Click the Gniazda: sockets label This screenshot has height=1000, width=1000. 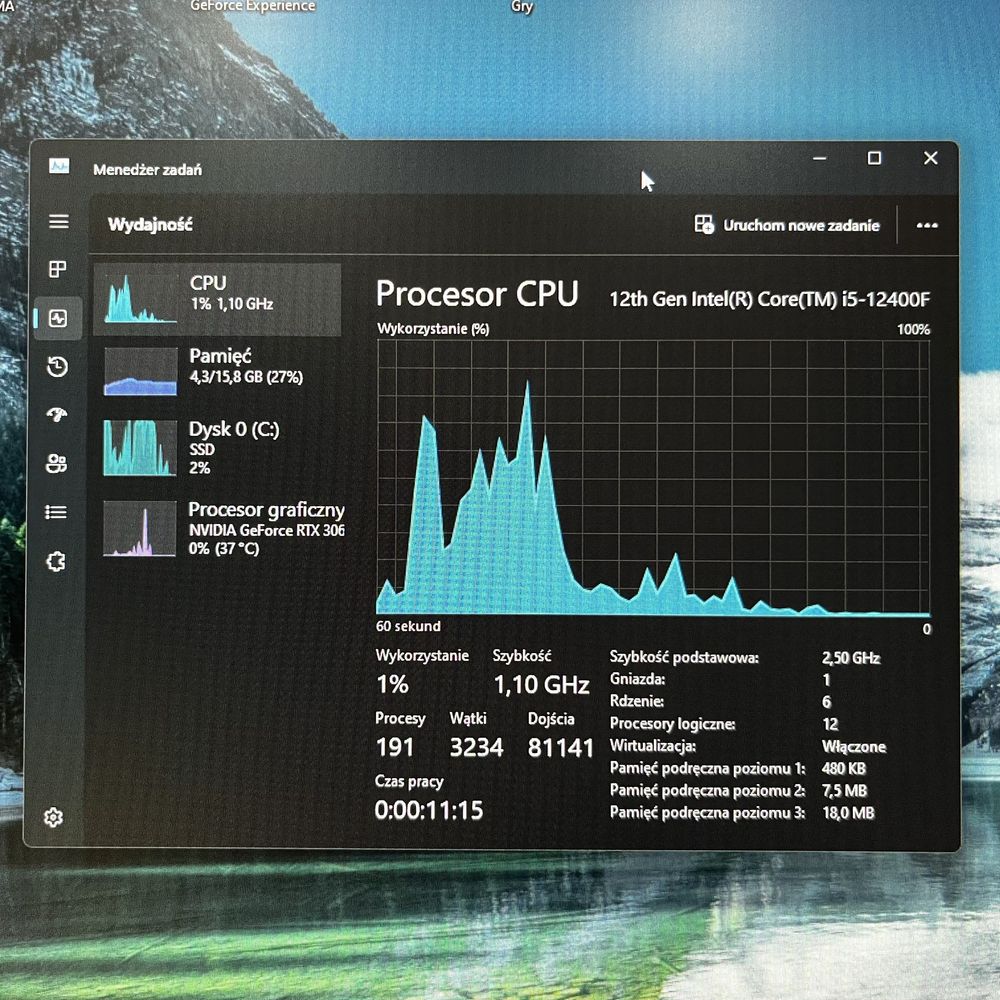coord(637,679)
